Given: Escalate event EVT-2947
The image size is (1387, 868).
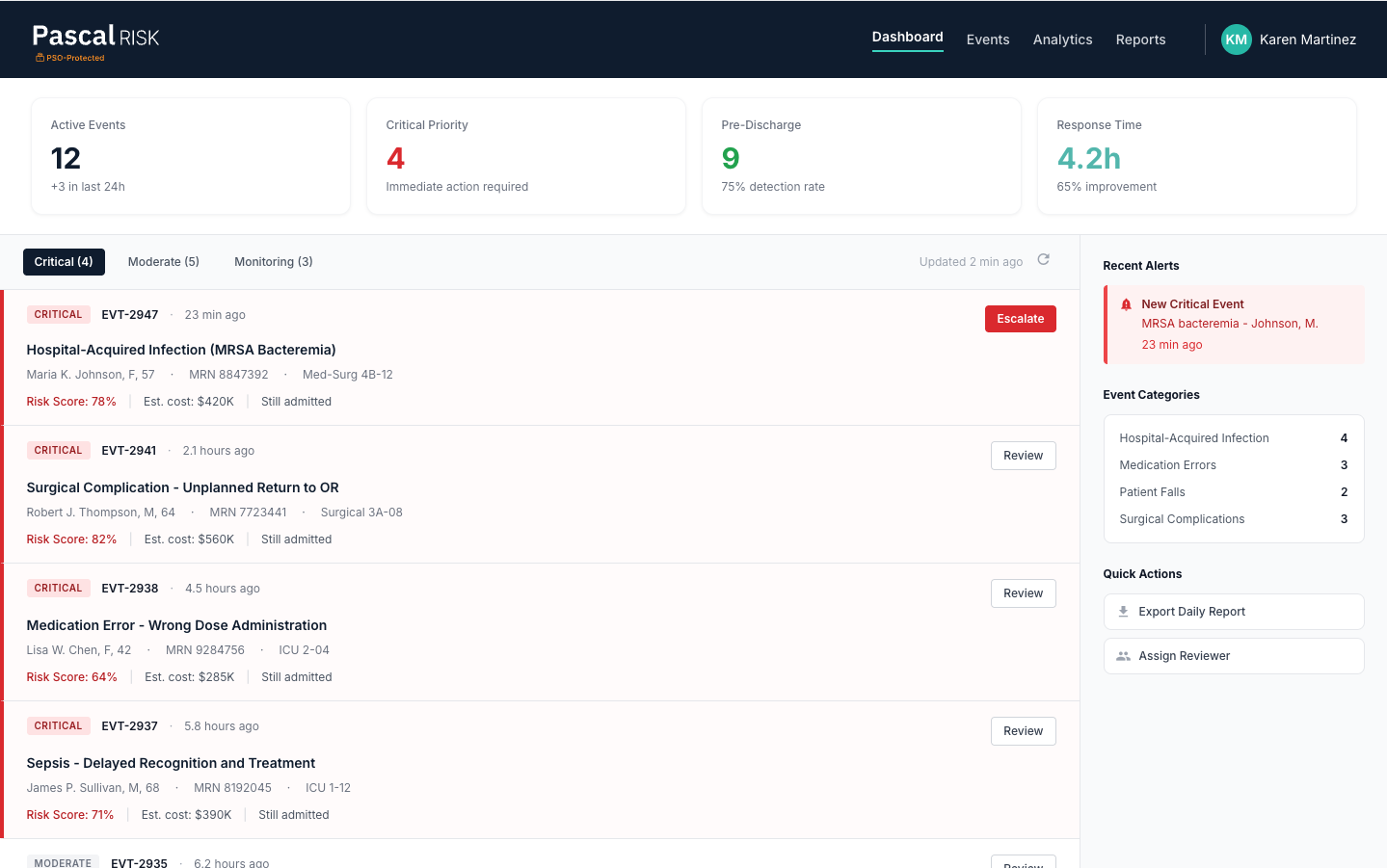Looking at the screenshot, I should tap(1021, 319).
